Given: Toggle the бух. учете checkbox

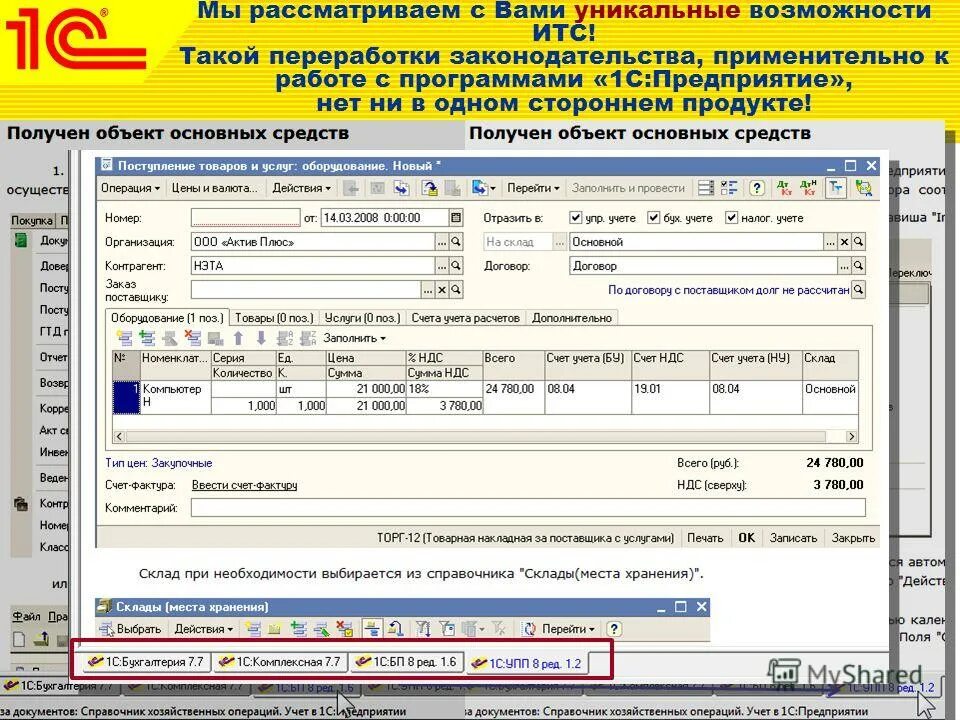Looking at the screenshot, I should (x=653, y=217).
